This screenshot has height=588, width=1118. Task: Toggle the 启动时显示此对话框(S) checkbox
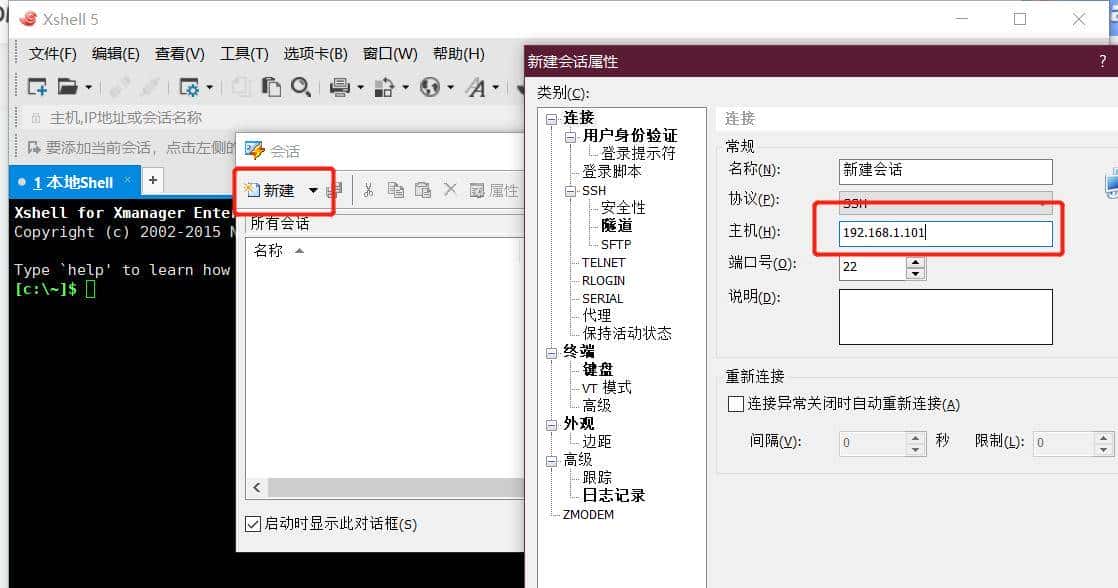tap(252, 524)
